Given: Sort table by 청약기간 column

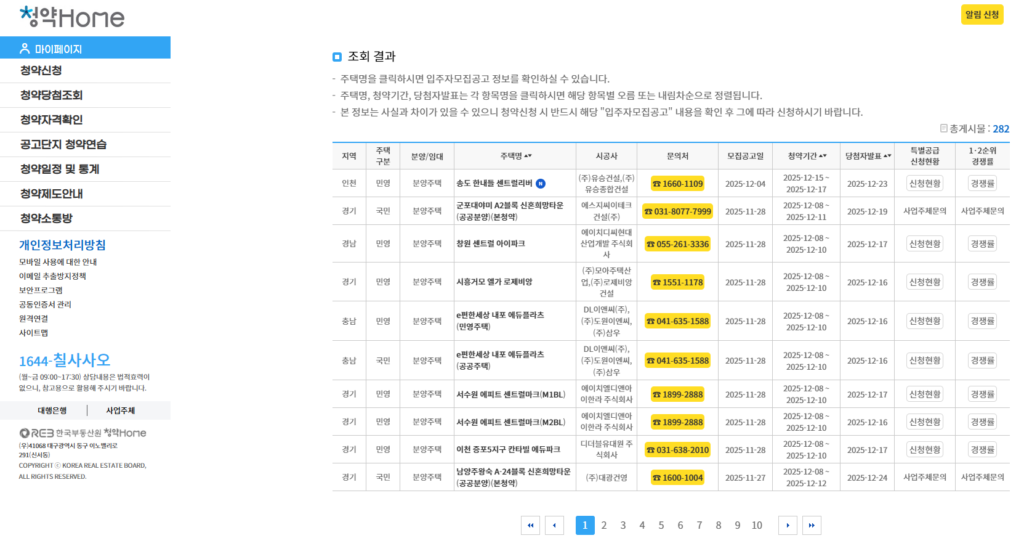Looking at the screenshot, I should click(807, 156).
